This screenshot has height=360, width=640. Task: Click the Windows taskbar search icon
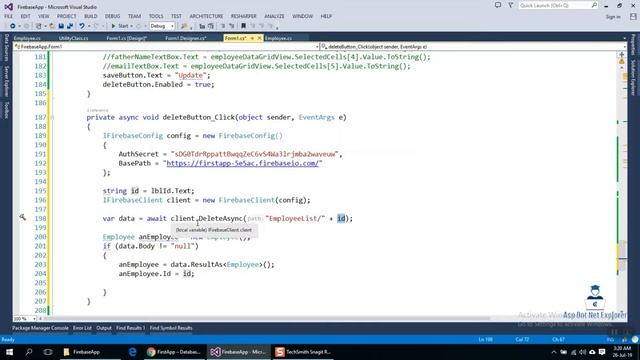(x=29, y=352)
